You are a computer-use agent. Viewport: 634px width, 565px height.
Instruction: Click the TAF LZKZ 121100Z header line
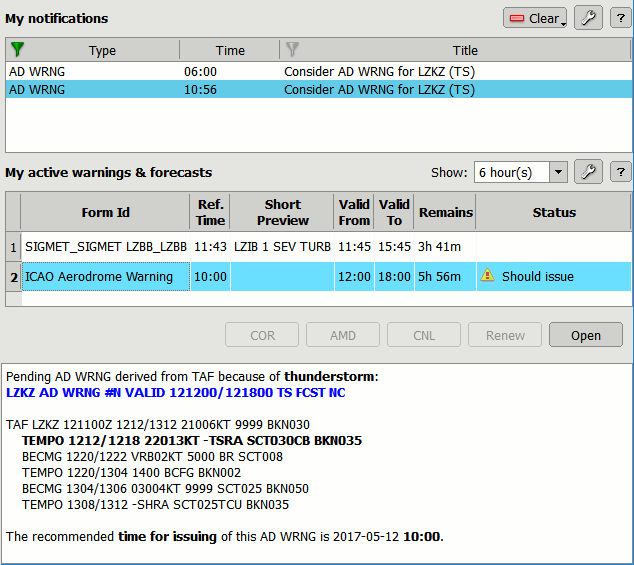[158, 425]
